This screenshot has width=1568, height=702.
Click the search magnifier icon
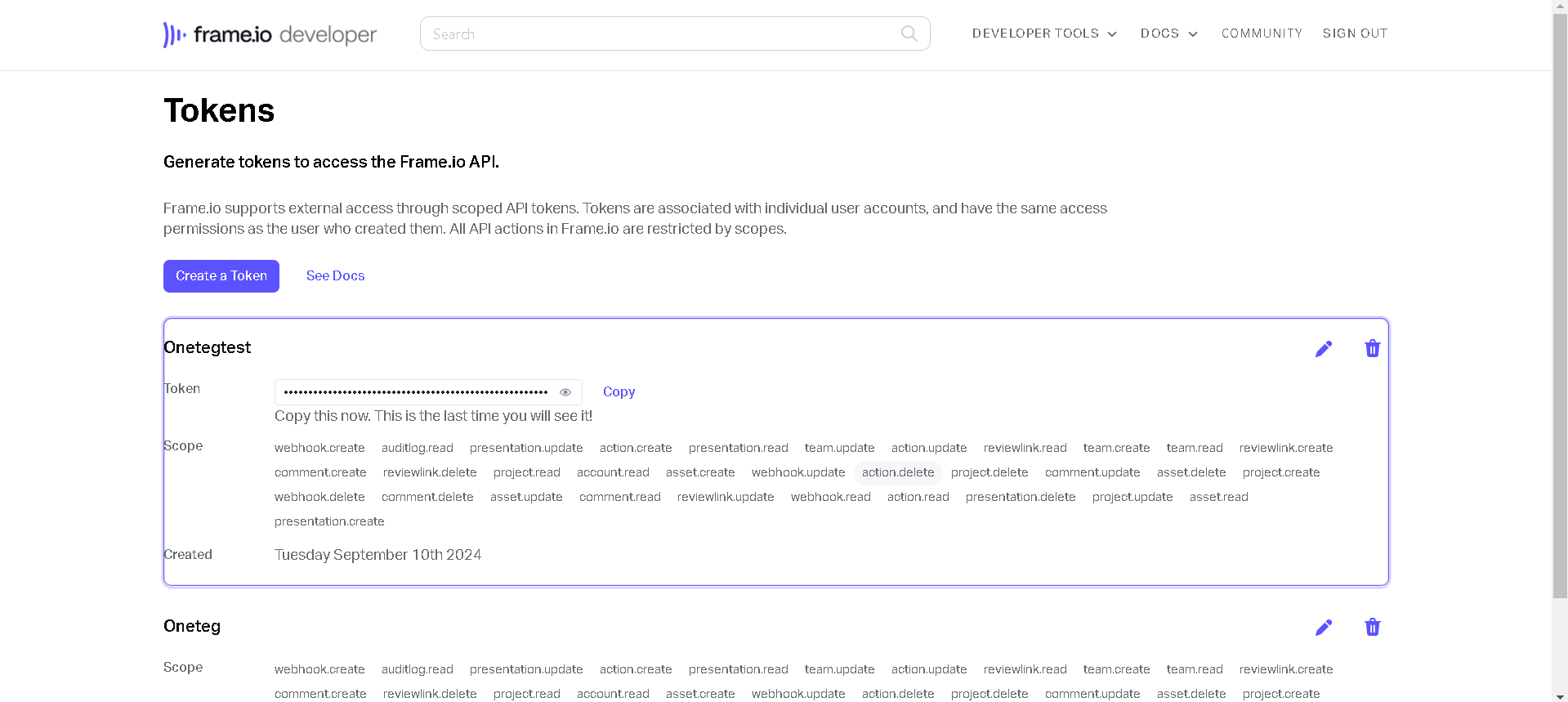tap(909, 34)
